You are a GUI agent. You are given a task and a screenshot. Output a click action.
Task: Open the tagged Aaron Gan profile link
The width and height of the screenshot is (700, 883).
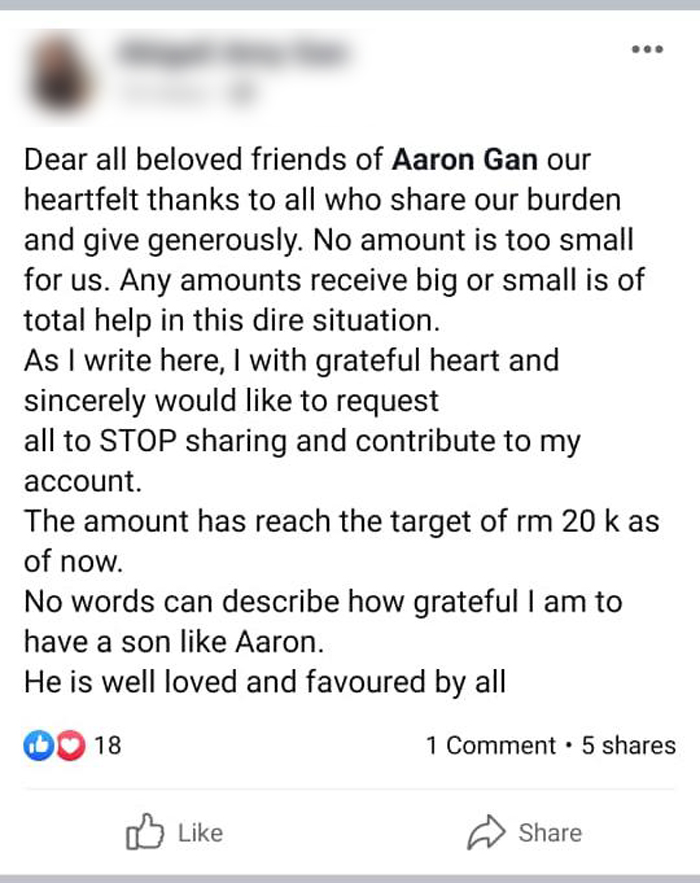(465, 159)
